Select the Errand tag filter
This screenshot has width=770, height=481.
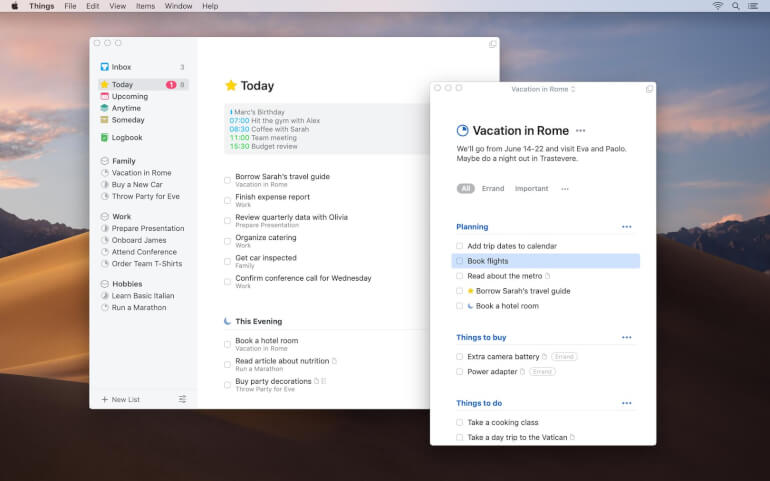(x=493, y=188)
